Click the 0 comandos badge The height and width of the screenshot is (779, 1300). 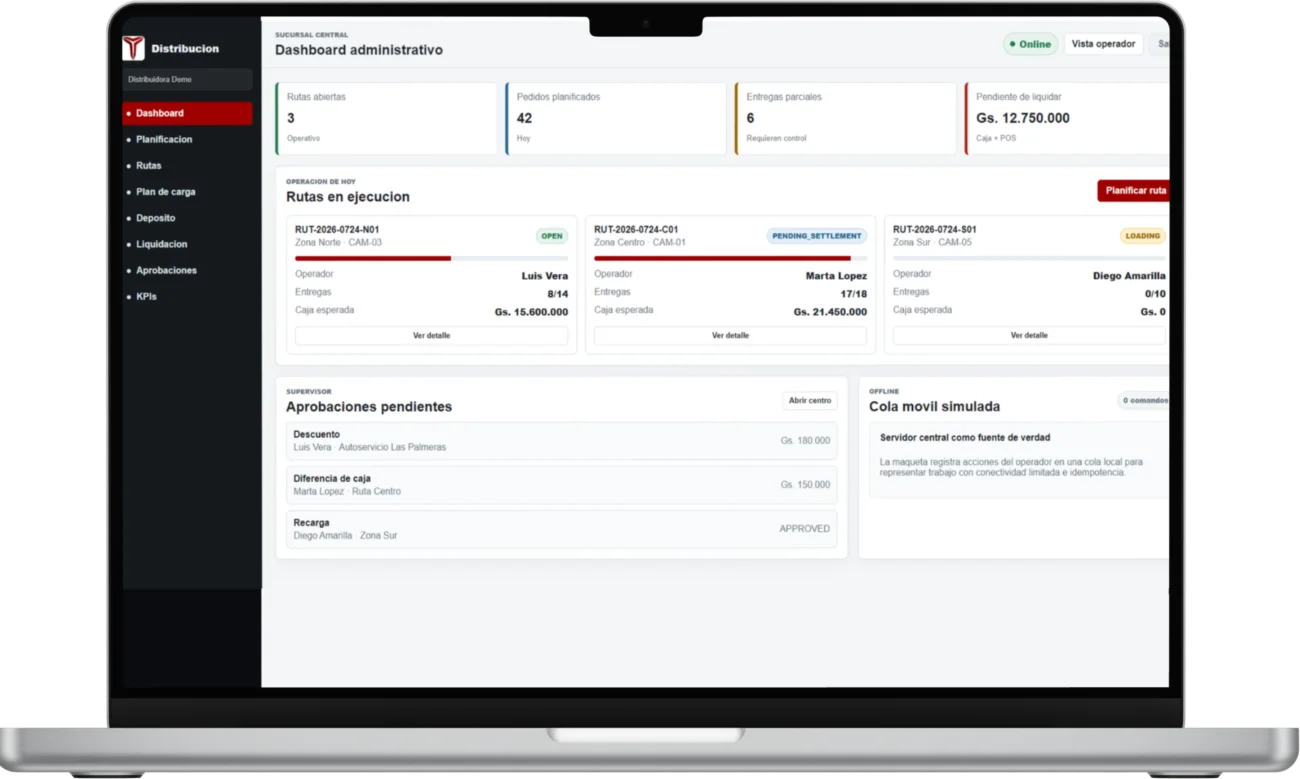1144,401
